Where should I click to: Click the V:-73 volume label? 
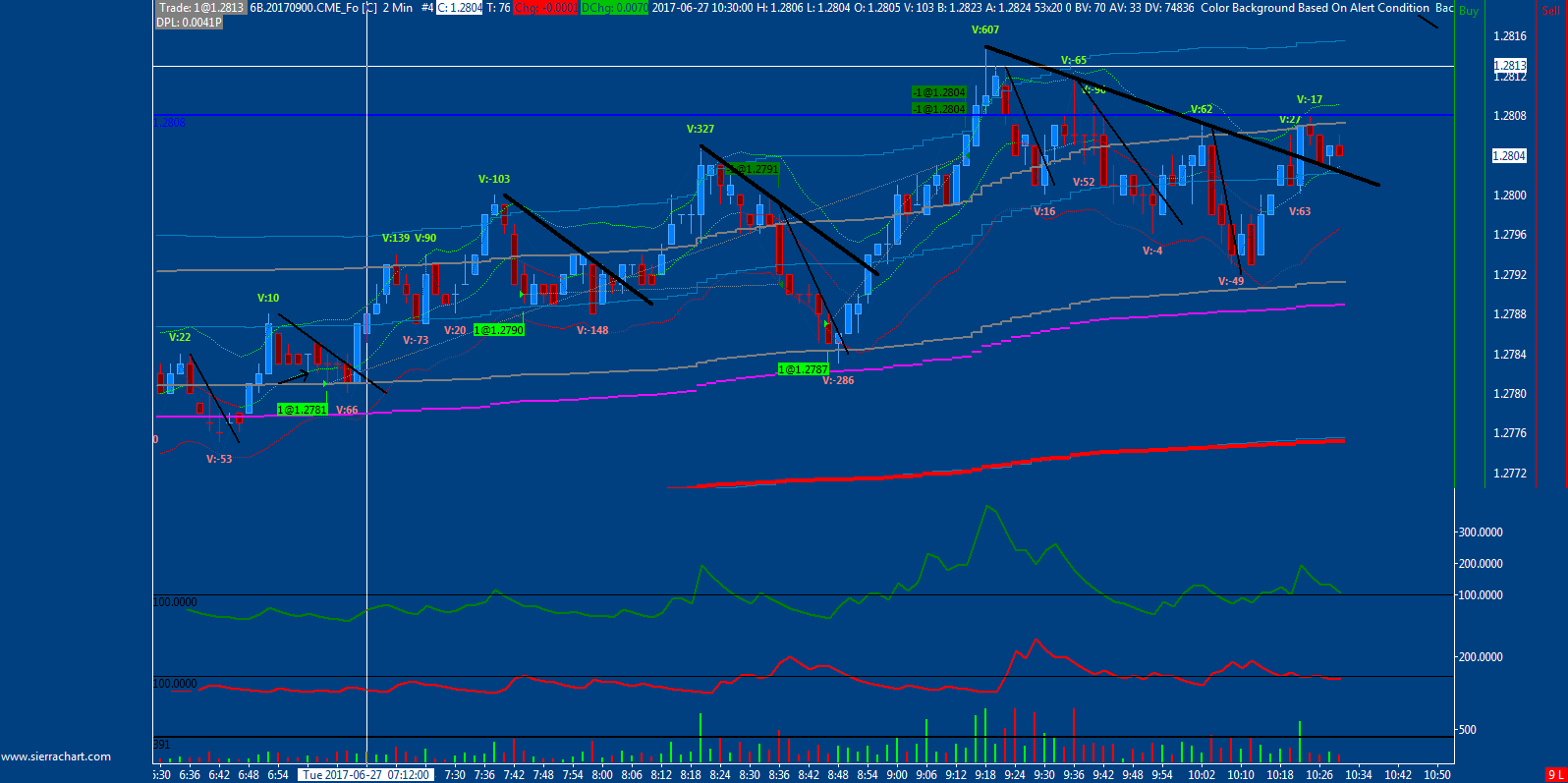point(416,340)
